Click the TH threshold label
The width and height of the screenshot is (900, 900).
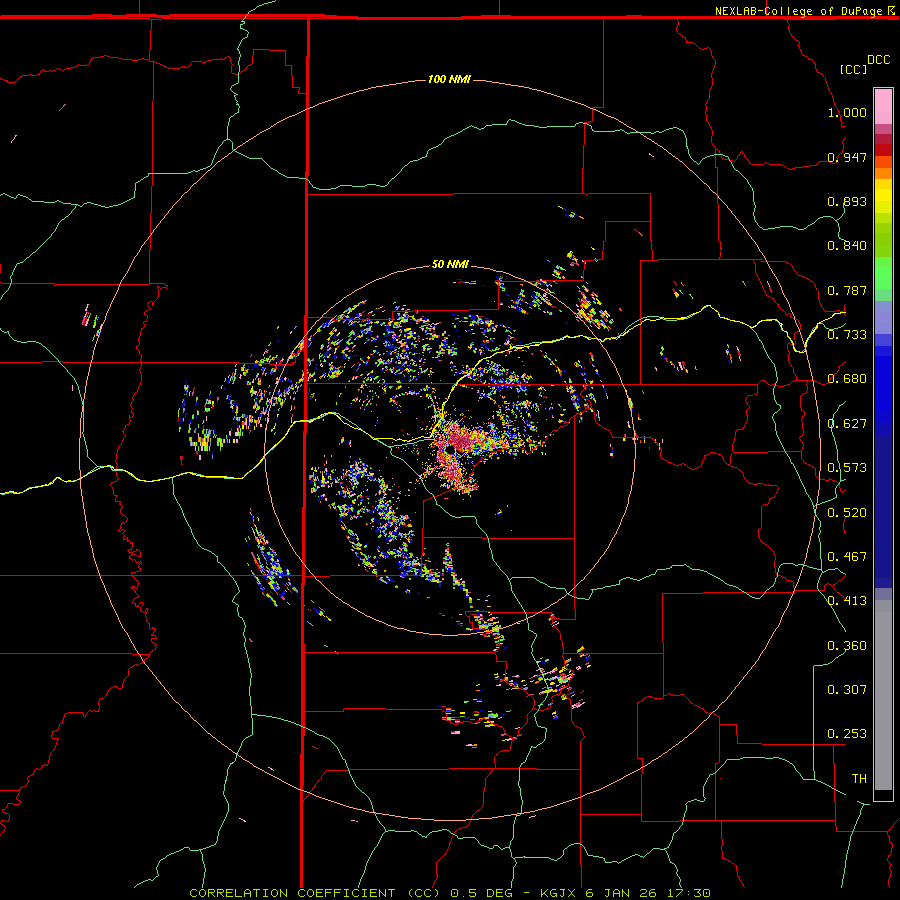click(859, 779)
